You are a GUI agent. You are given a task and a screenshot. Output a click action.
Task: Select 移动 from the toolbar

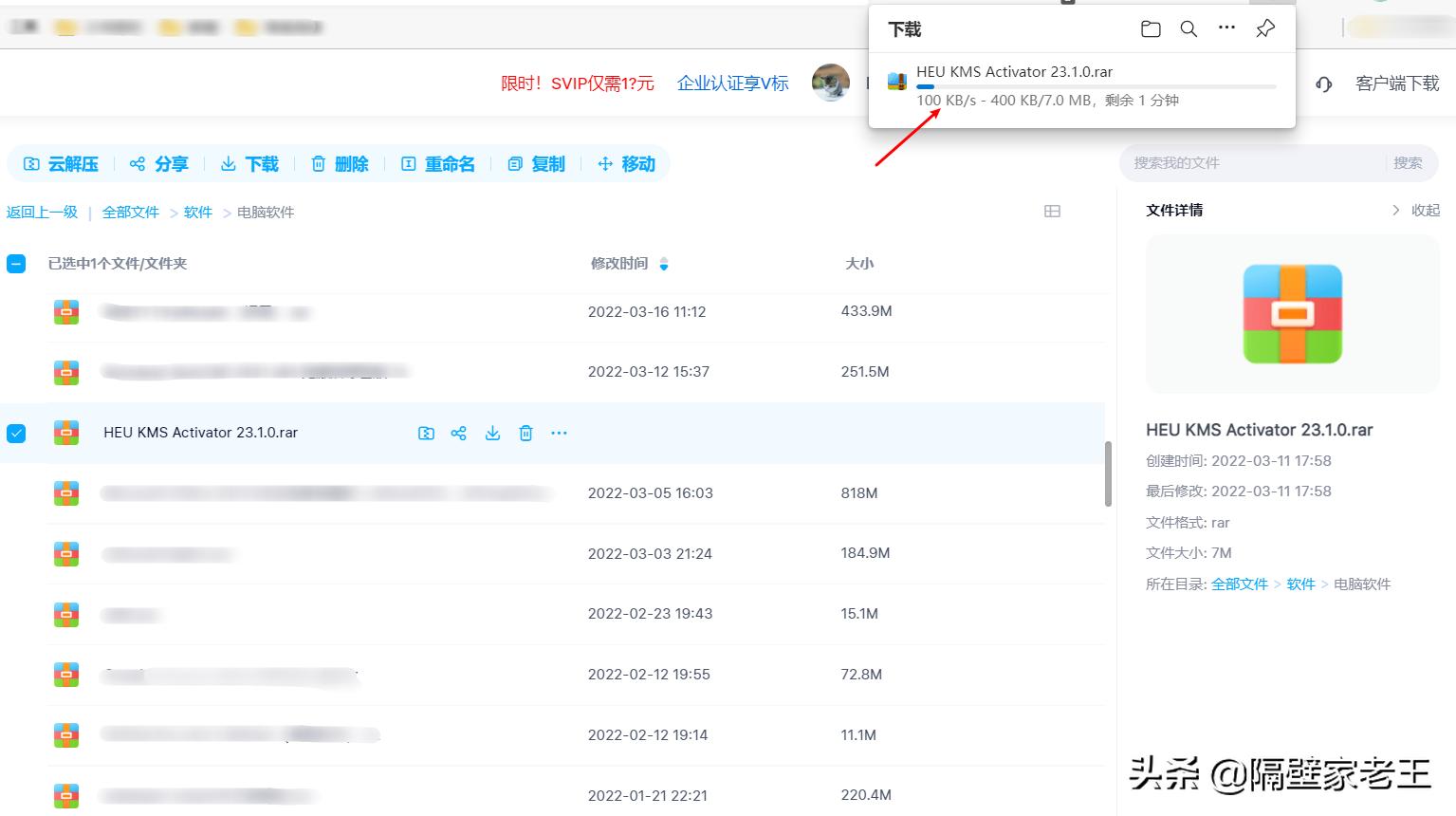626,163
